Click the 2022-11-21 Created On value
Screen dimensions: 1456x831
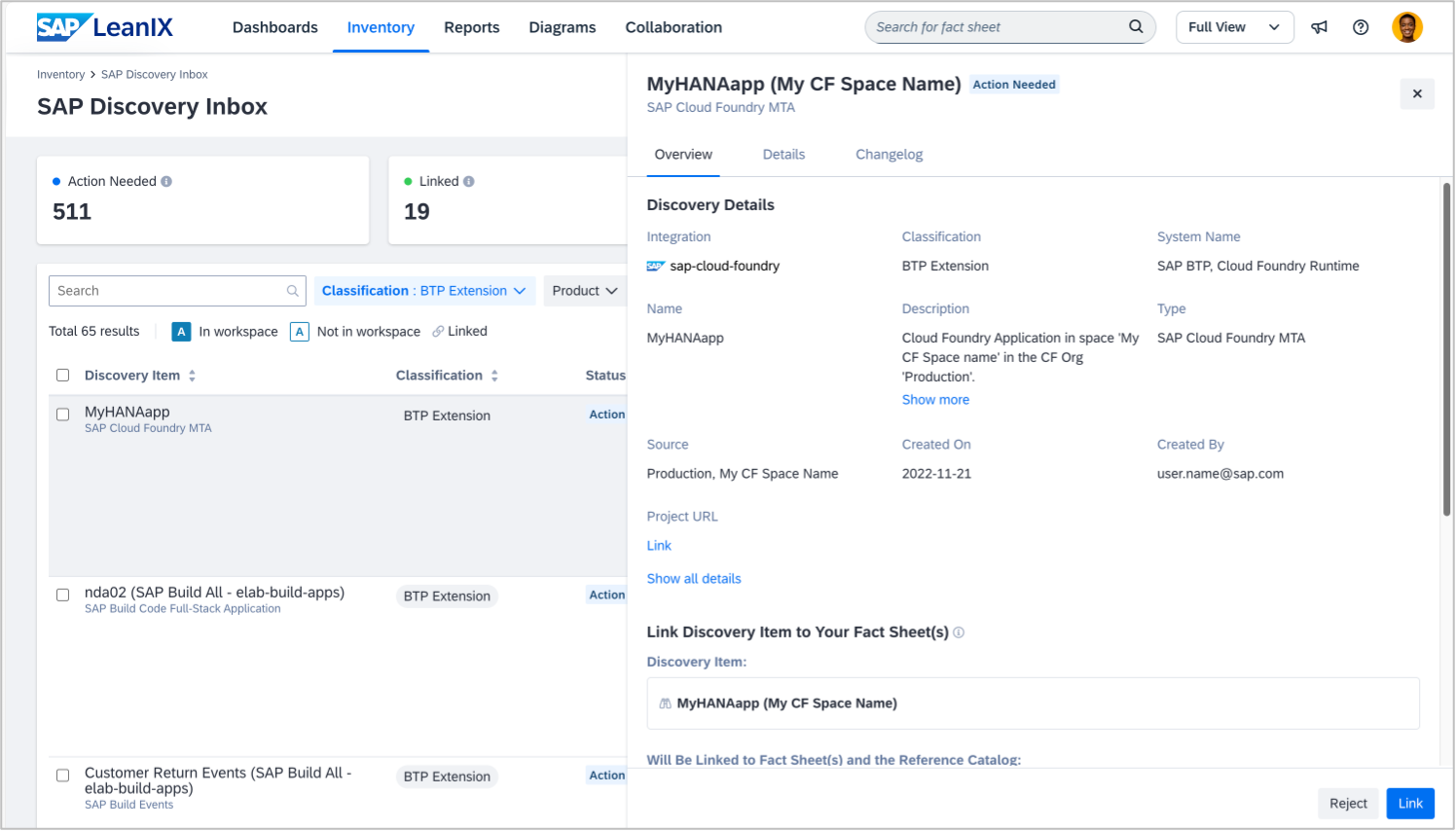[x=936, y=474]
